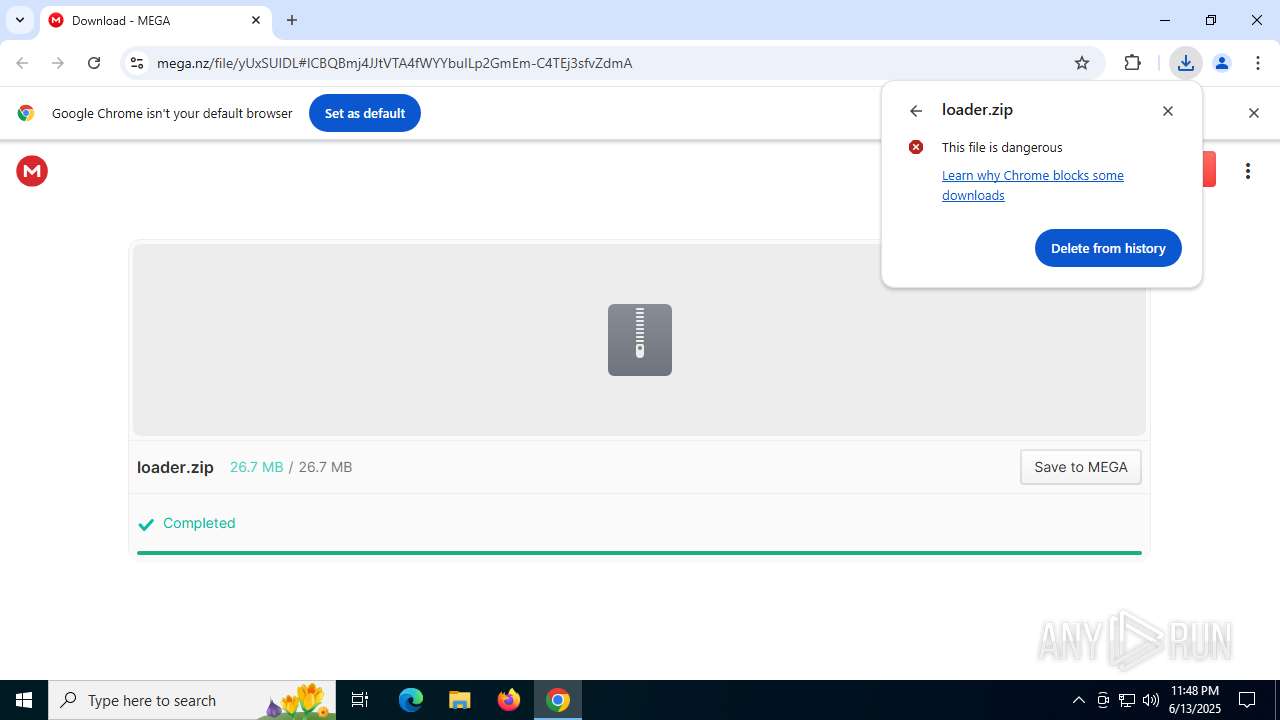Click the 26.7 MB downloaded size
1280x720 pixels.
click(257, 467)
